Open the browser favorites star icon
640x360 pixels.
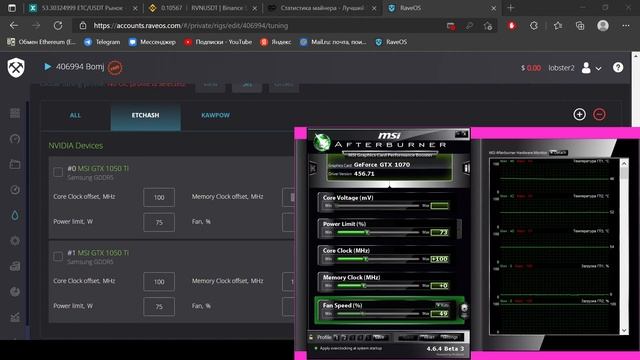[558, 26]
